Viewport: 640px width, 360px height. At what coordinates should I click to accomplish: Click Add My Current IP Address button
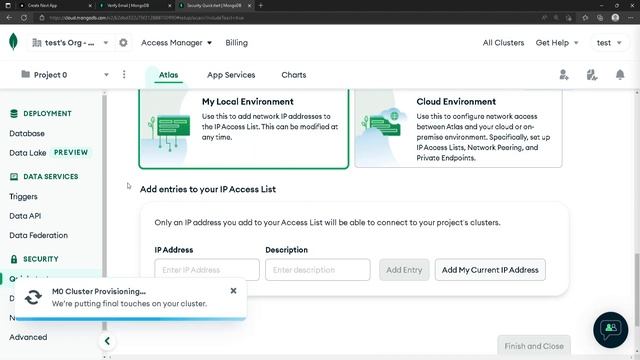[x=490, y=270]
